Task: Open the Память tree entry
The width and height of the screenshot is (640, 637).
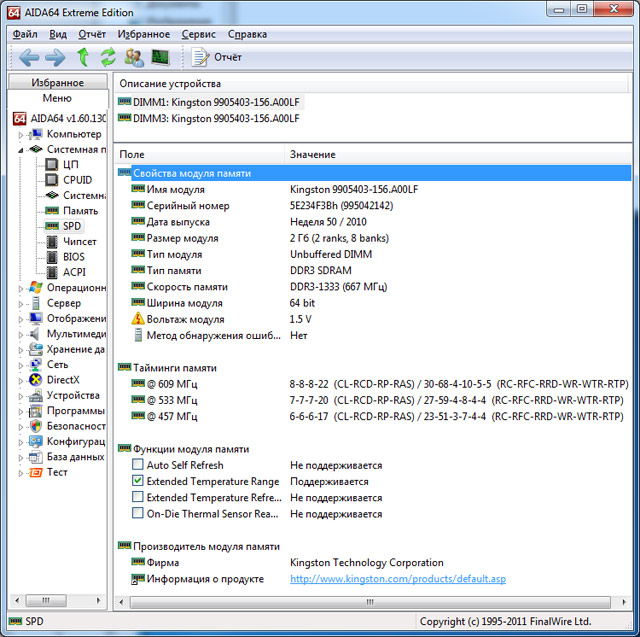Action: pos(80,211)
